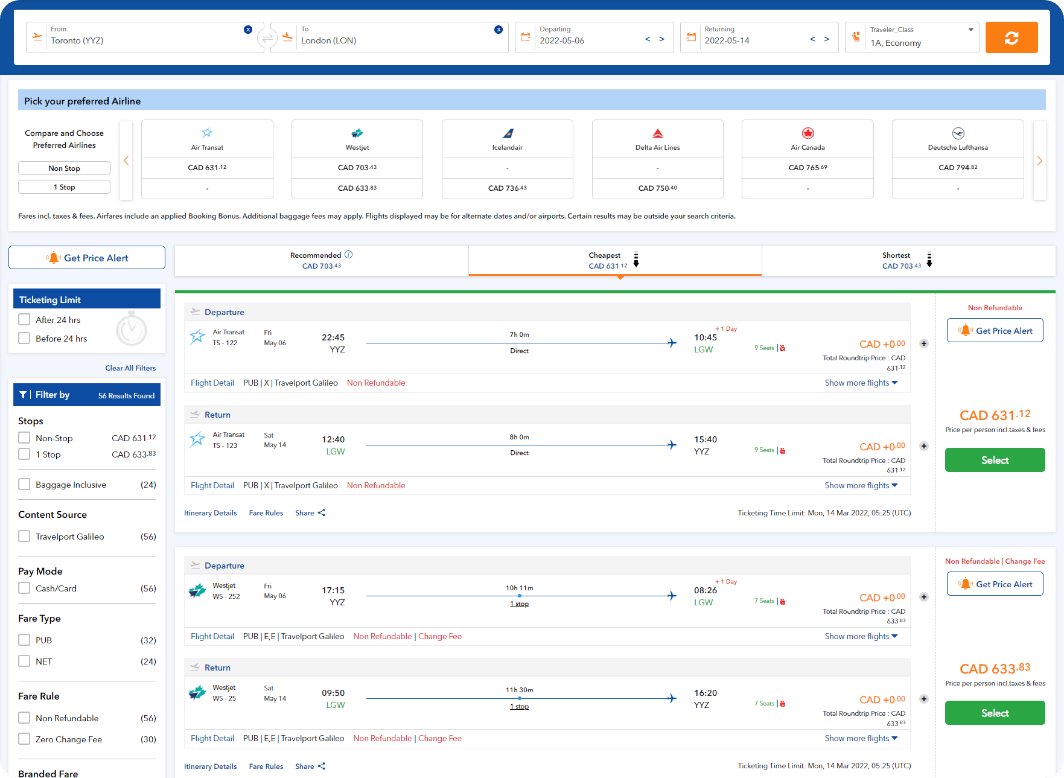Image resolution: width=1064 pixels, height=778 pixels.
Task: Click the orange refresh search button
Action: pos(1011,38)
